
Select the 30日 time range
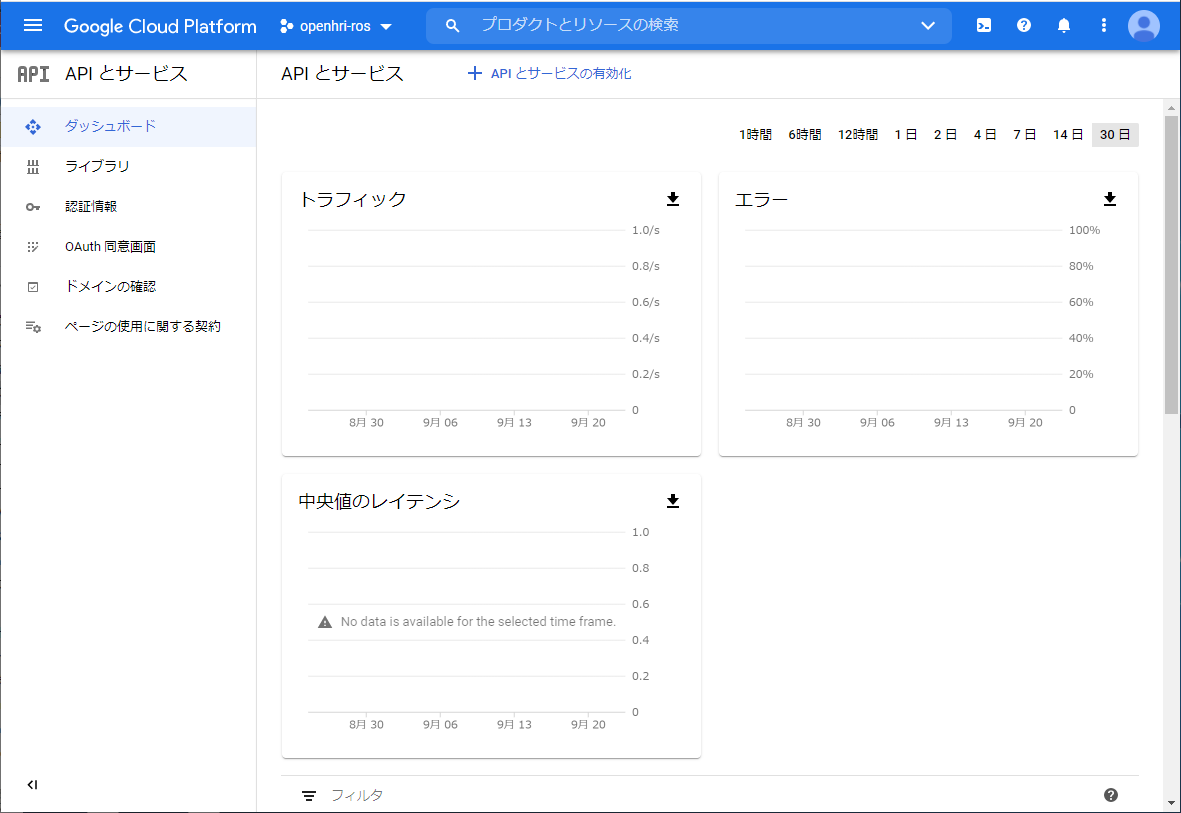[1115, 135]
